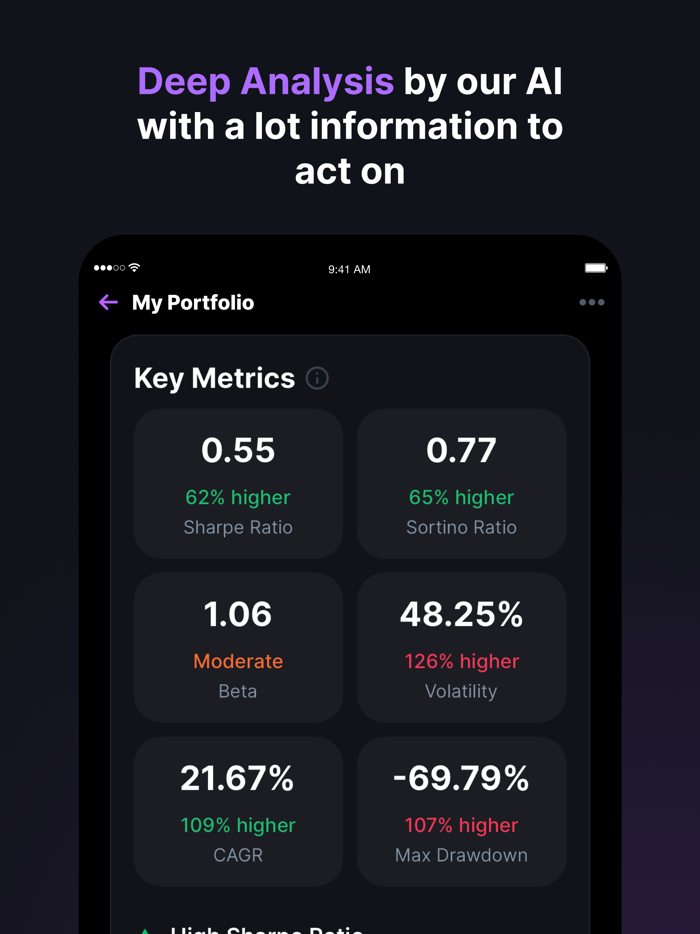Image resolution: width=700 pixels, height=934 pixels.
Task: Select the Sortino Ratio metric card
Action: (461, 484)
